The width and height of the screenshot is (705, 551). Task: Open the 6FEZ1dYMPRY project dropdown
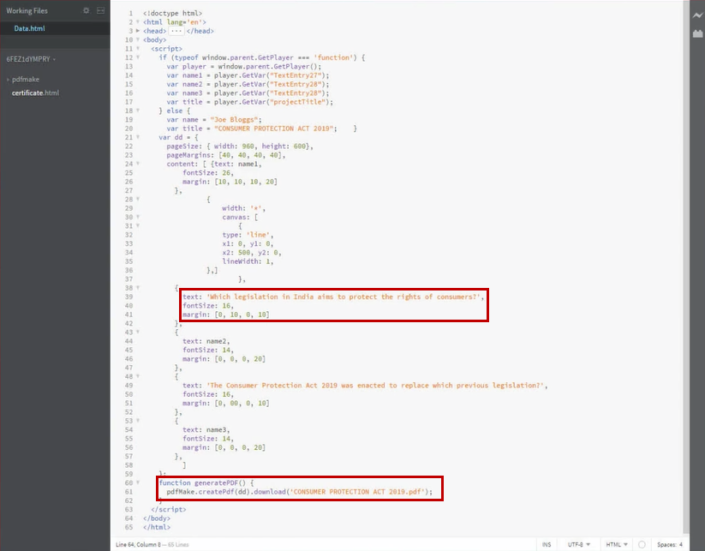point(31,59)
